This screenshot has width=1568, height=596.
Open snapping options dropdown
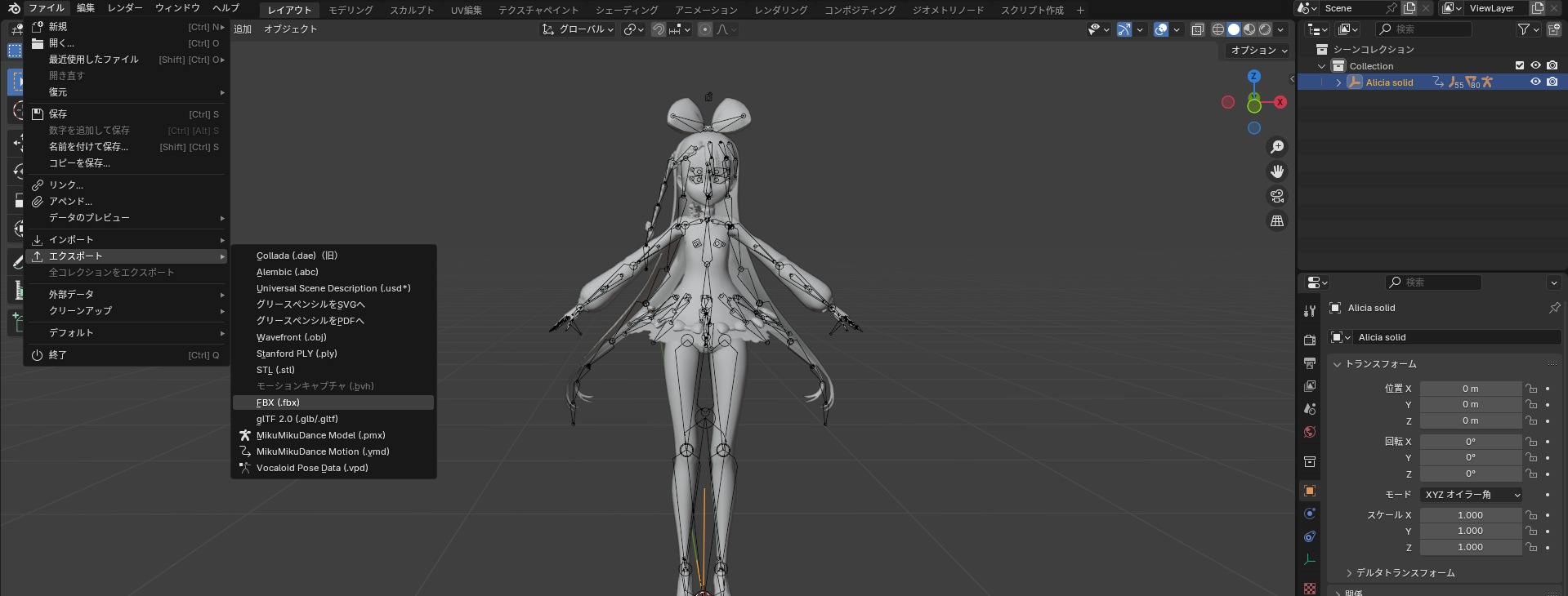tap(681, 29)
